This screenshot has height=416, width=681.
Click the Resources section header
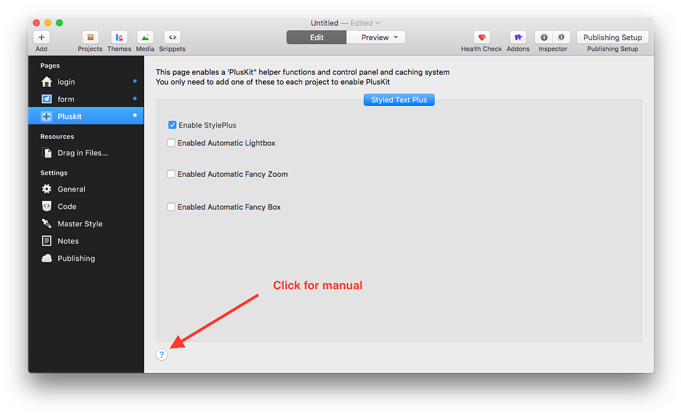(57, 136)
